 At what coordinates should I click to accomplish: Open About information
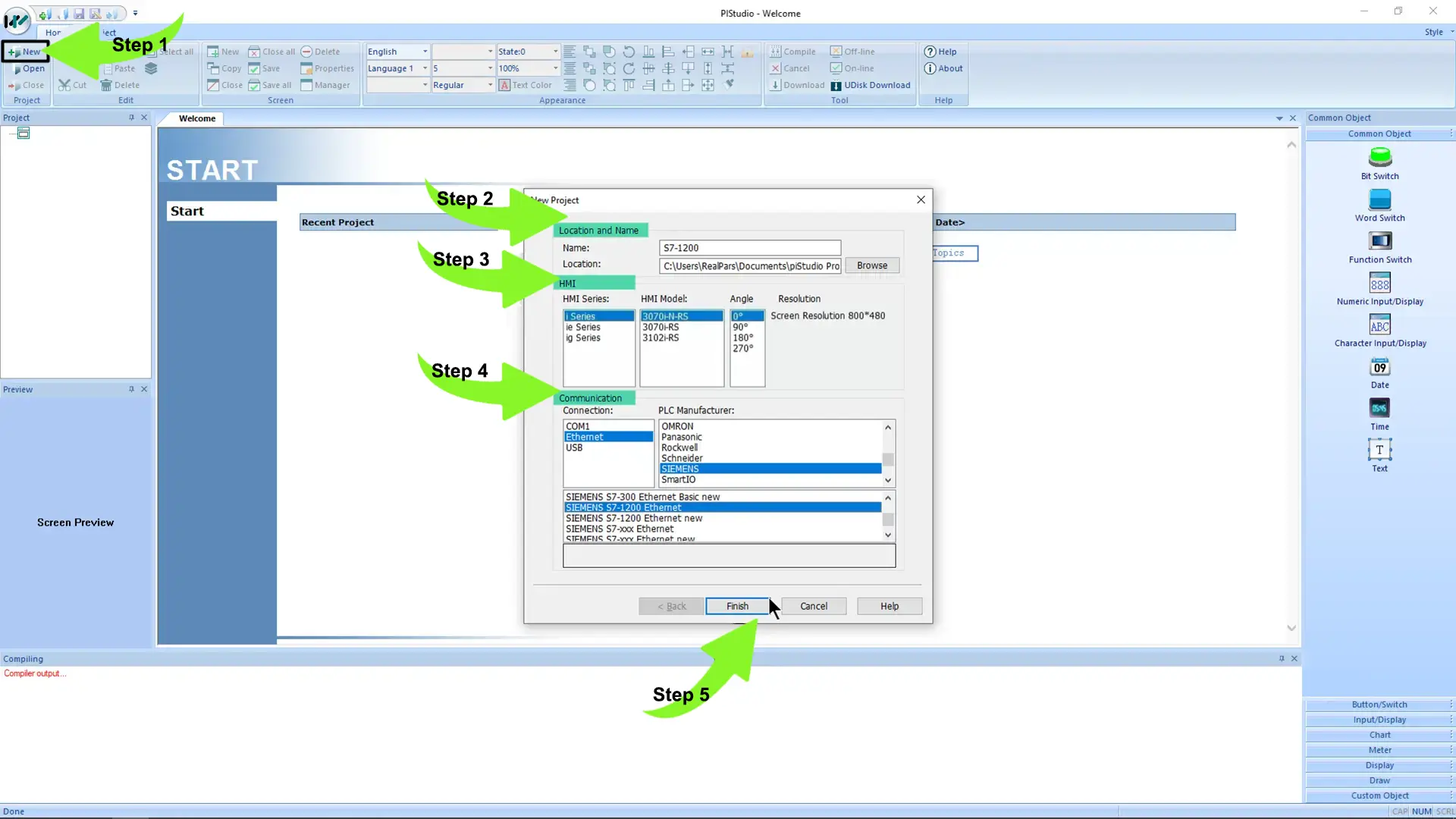(943, 68)
